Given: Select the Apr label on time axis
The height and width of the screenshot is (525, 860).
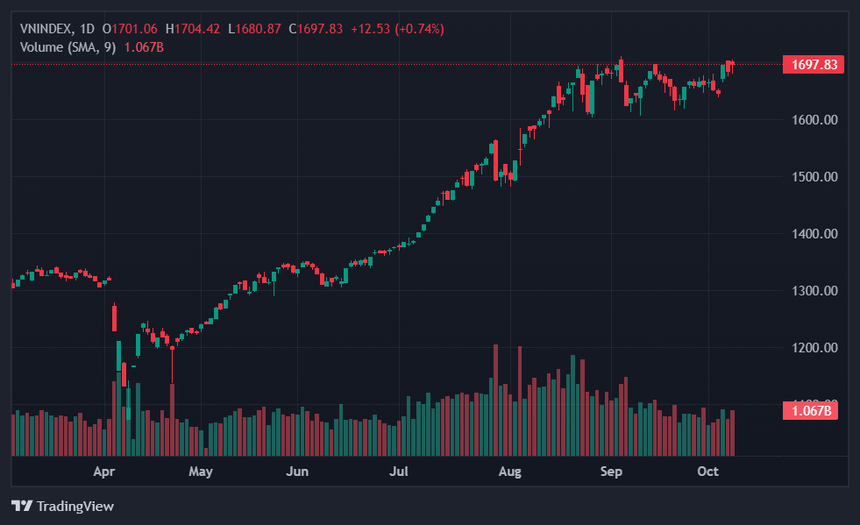Looking at the screenshot, I should click(x=105, y=470).
